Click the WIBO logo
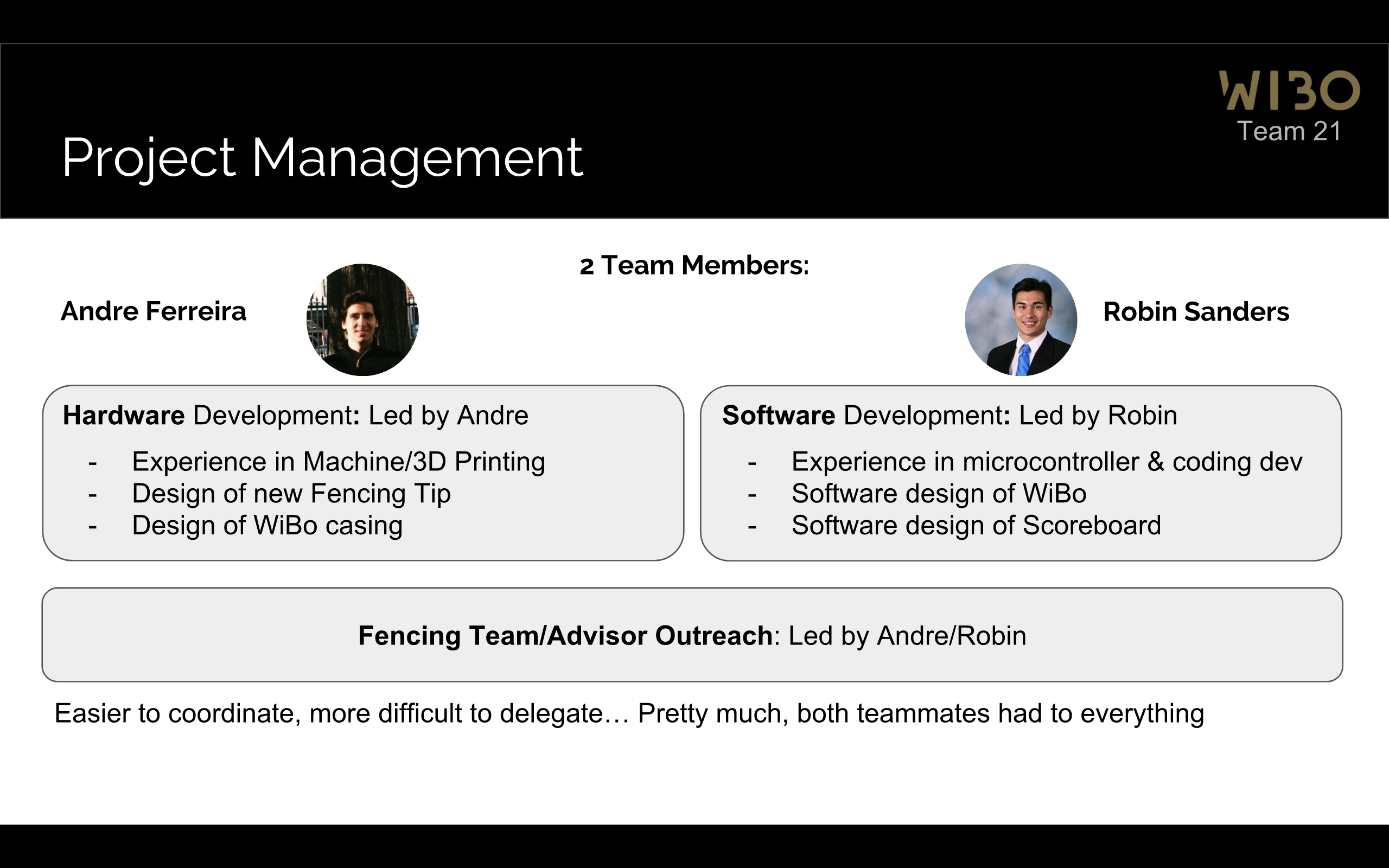The image size is (1389, 868). tap(1289, 91)
